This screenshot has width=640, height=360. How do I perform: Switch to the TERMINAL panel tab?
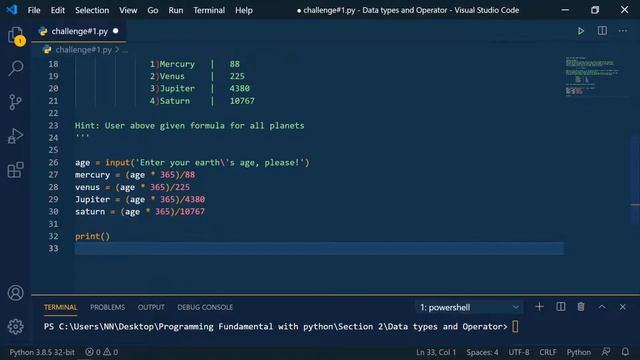(x=60, y=307)
